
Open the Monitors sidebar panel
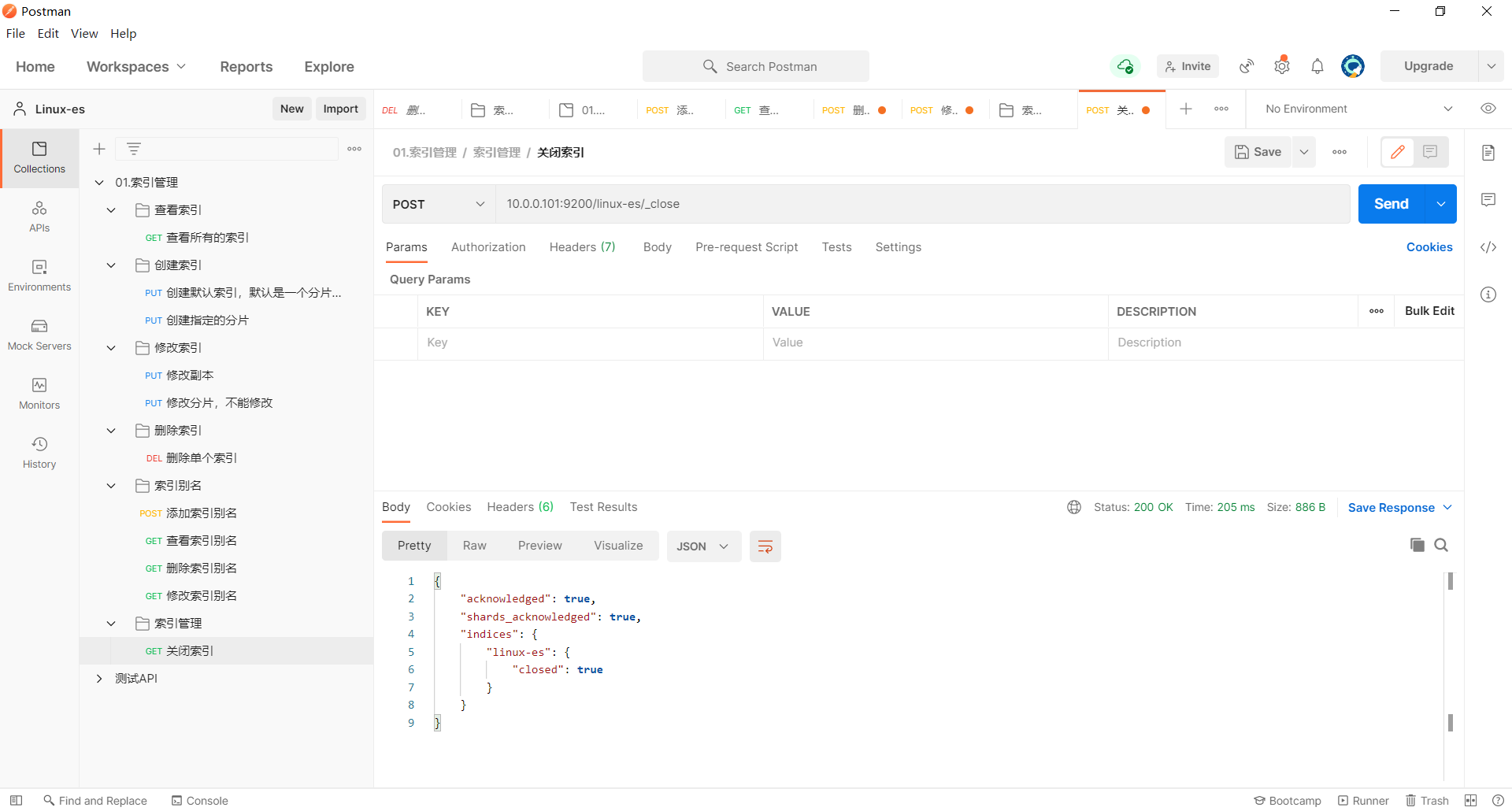pos(39,394)
